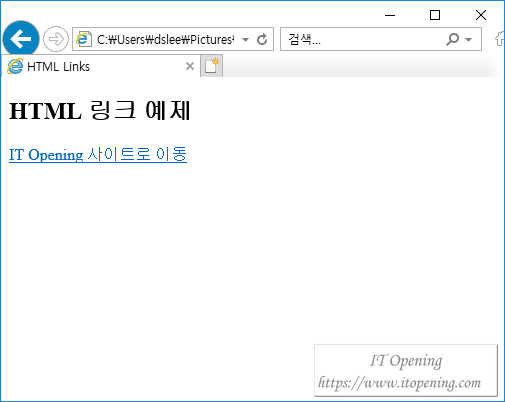Image resolution: width=505 pixels, height=402 pixels.
Task: Click the C:\Users\dslee\Pictures address field
Action: (165, 39)
